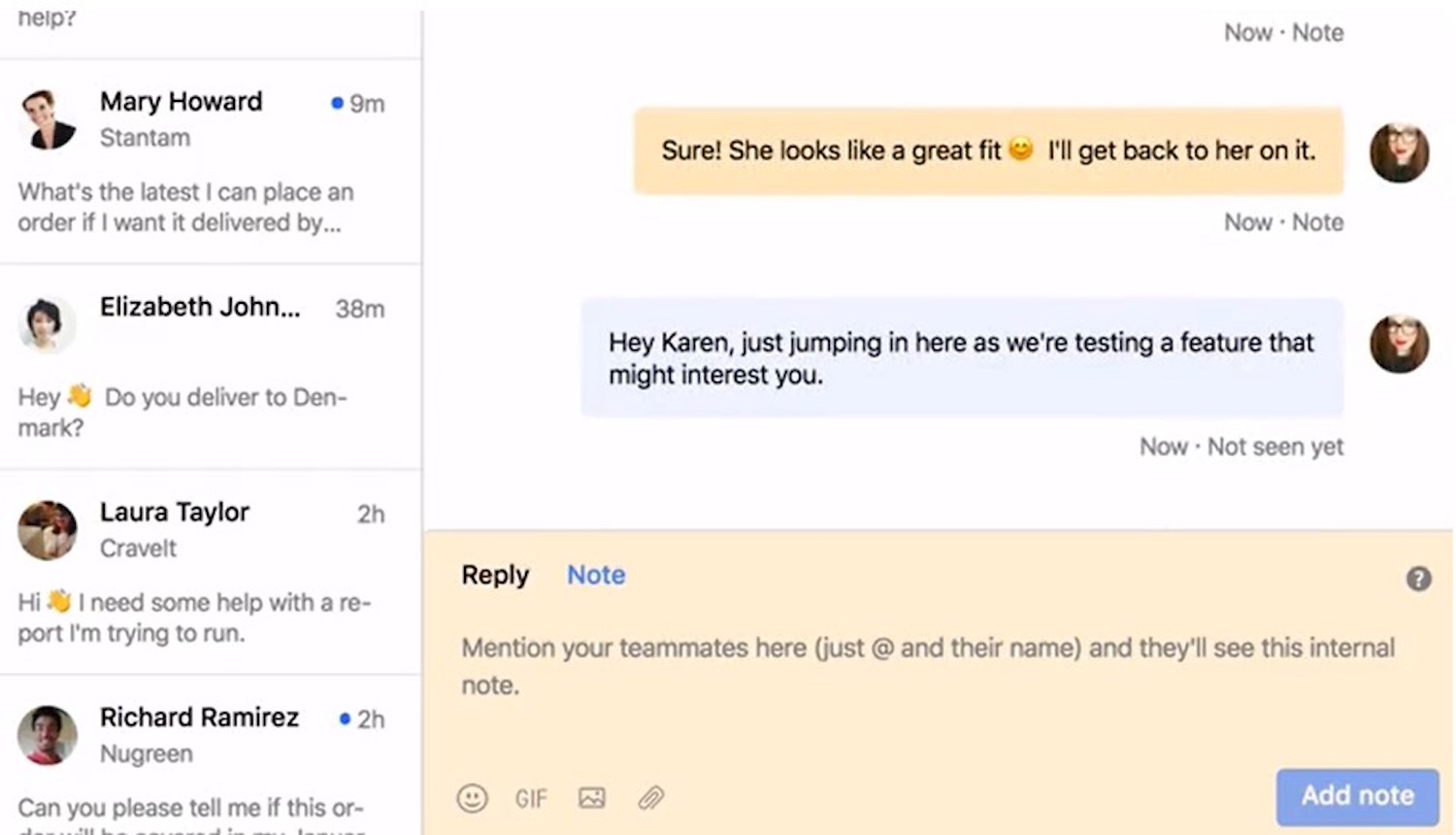This screenshot has height=835, width=1456.
Task: Switch to the Reply tab
Action: pyautogui.click(x=495, y=575)
